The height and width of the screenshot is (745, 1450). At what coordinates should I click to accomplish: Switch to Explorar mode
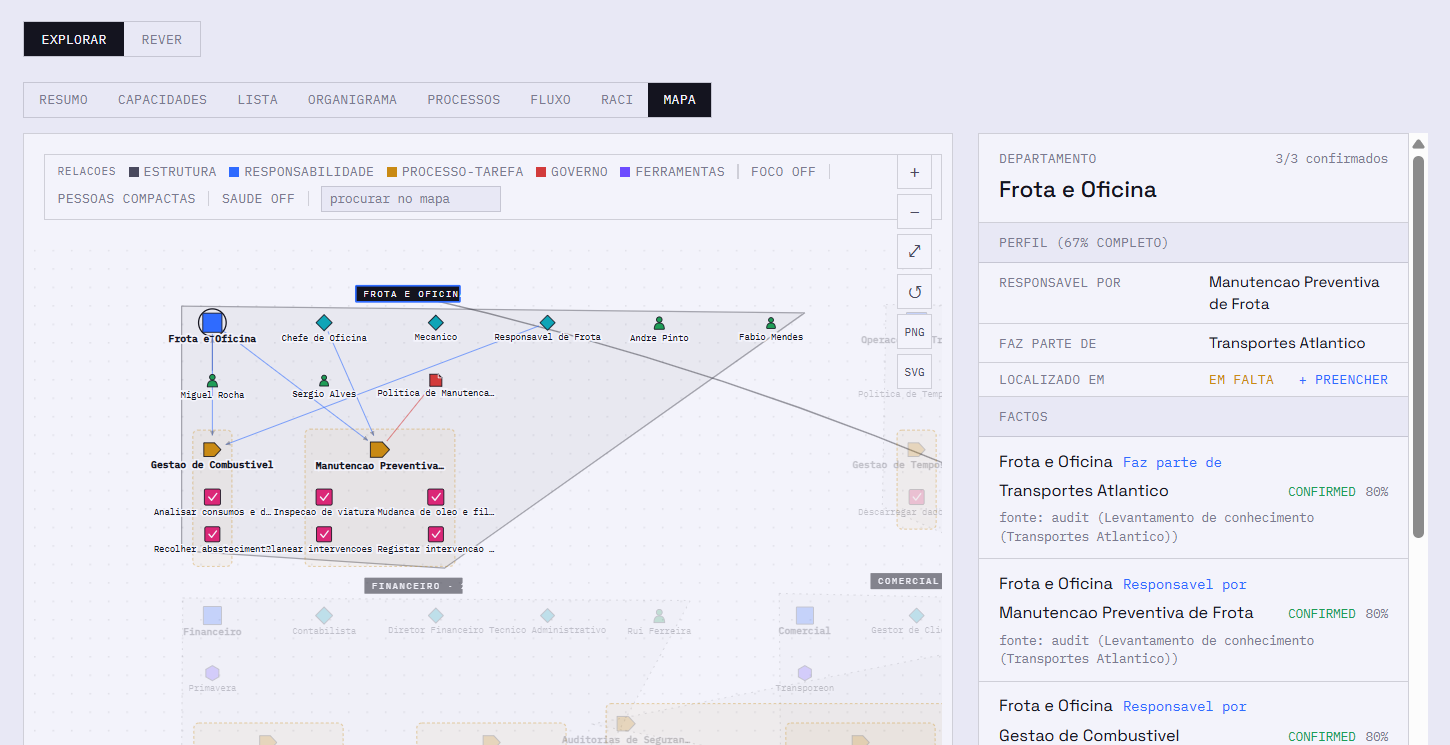(74, 39)
